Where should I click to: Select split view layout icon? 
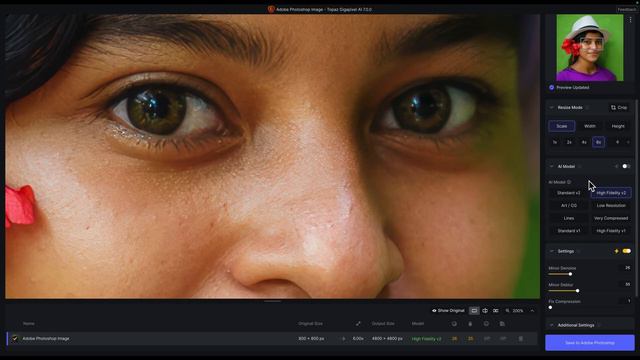[x=485, y=311]
